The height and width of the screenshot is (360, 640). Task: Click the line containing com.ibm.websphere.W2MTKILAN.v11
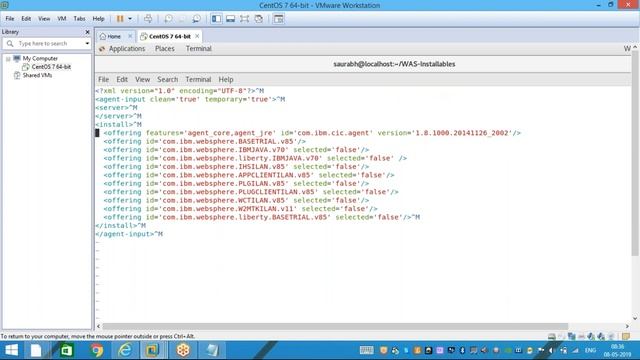pos(240,209)
